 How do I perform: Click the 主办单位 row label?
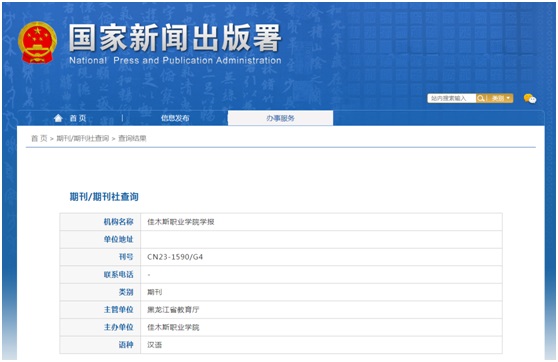119,327
